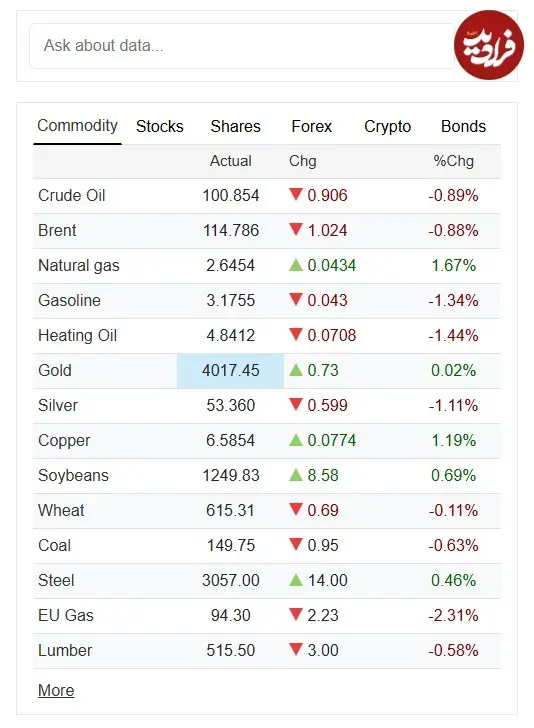Go to the Bonds tab
Screen dimensions: 534x728
pyautogui.click(x=463, y=126)
